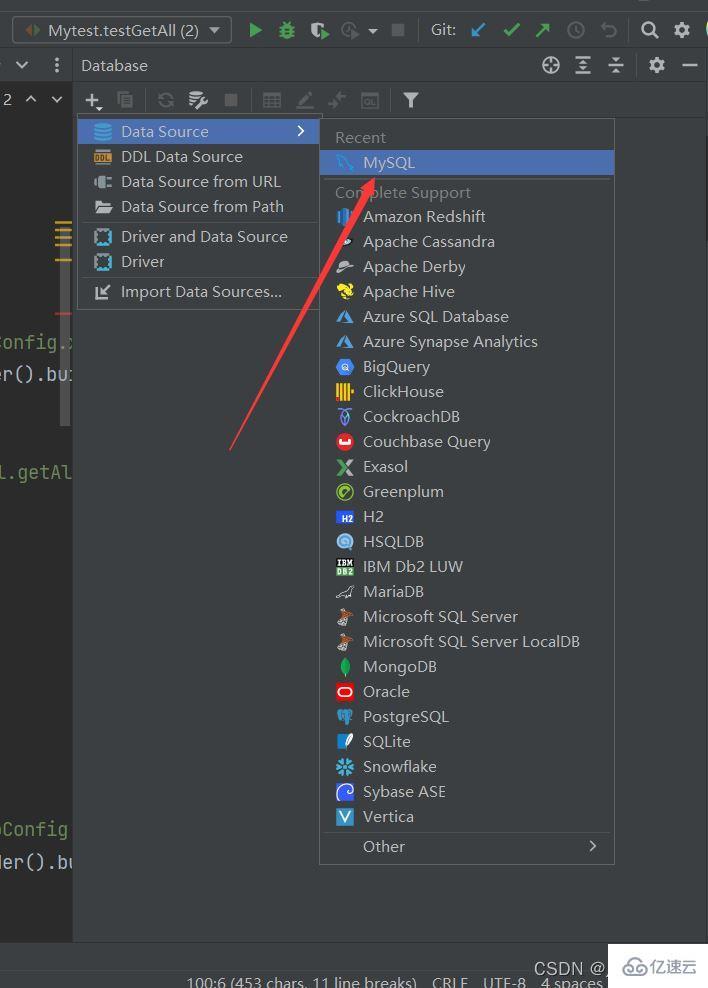The height and width of the screenshot is (988, 708).
Task: Select Azure SQL Database entry
Action: click(x=467, y=316)
